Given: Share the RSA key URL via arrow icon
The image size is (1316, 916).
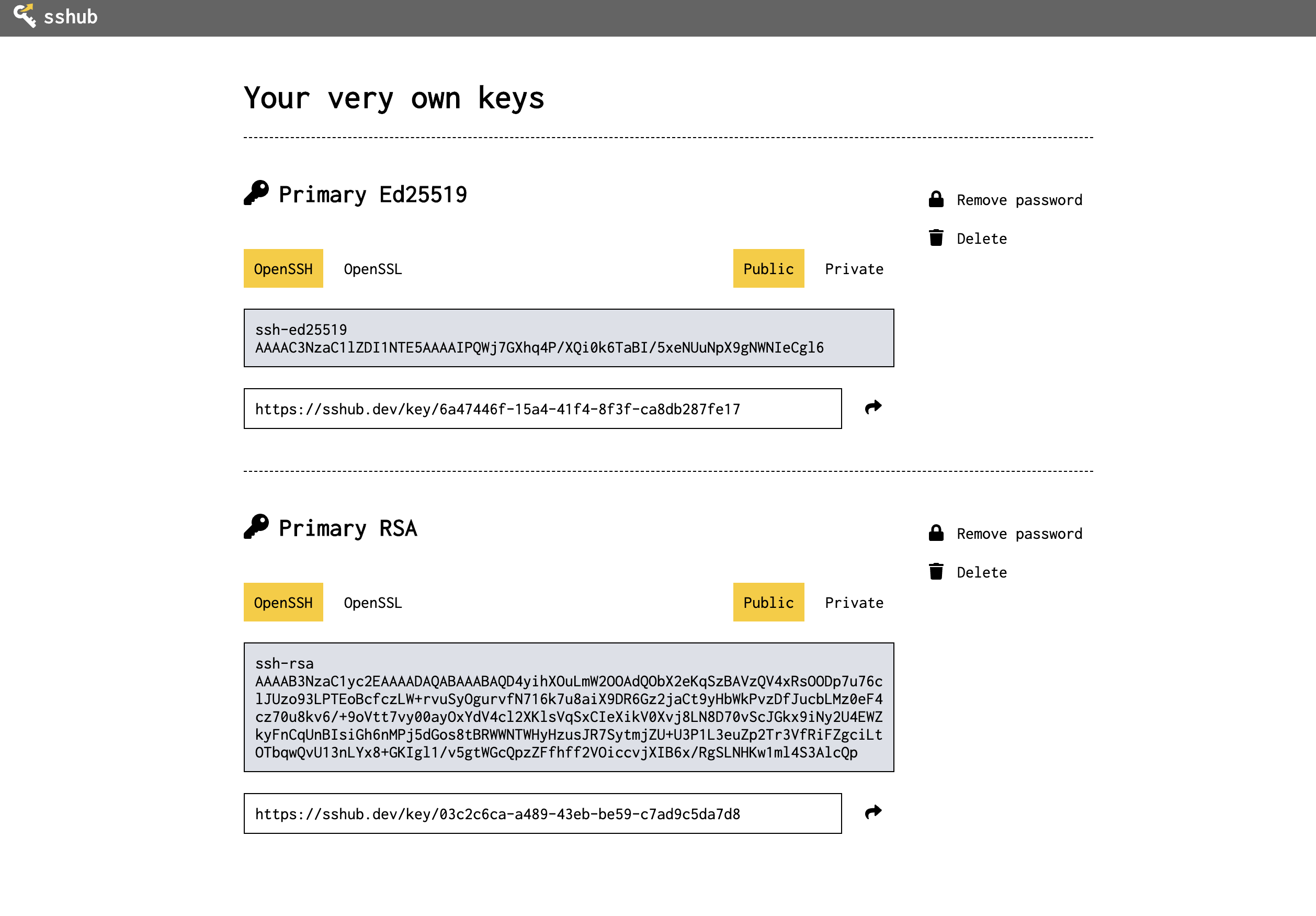Looking at the screenshot, I should 872,812.
